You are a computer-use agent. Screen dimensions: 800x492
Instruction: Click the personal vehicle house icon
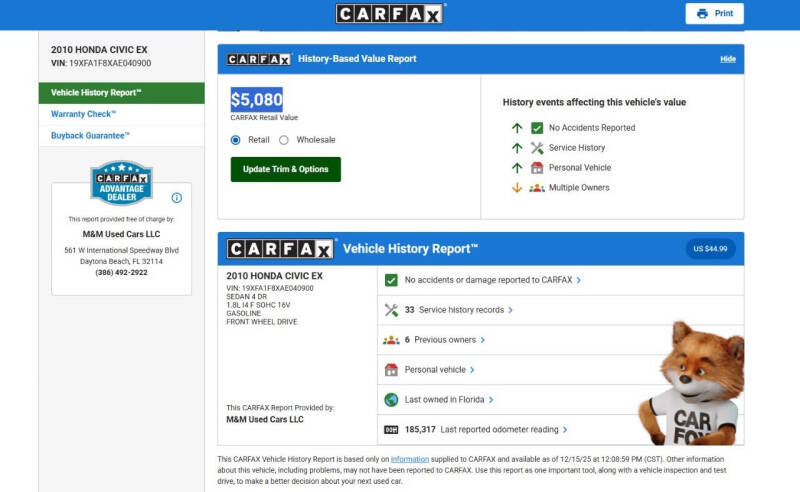(x=391, y=370)
